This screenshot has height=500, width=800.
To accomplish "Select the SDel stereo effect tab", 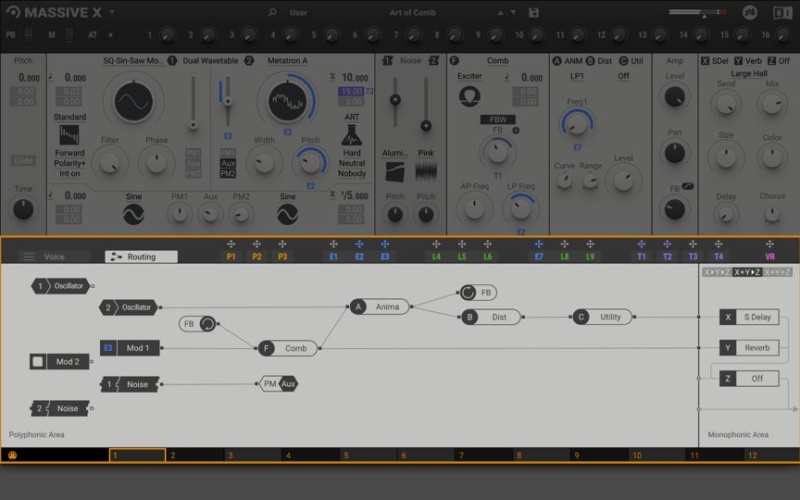I will pos(715,61).
